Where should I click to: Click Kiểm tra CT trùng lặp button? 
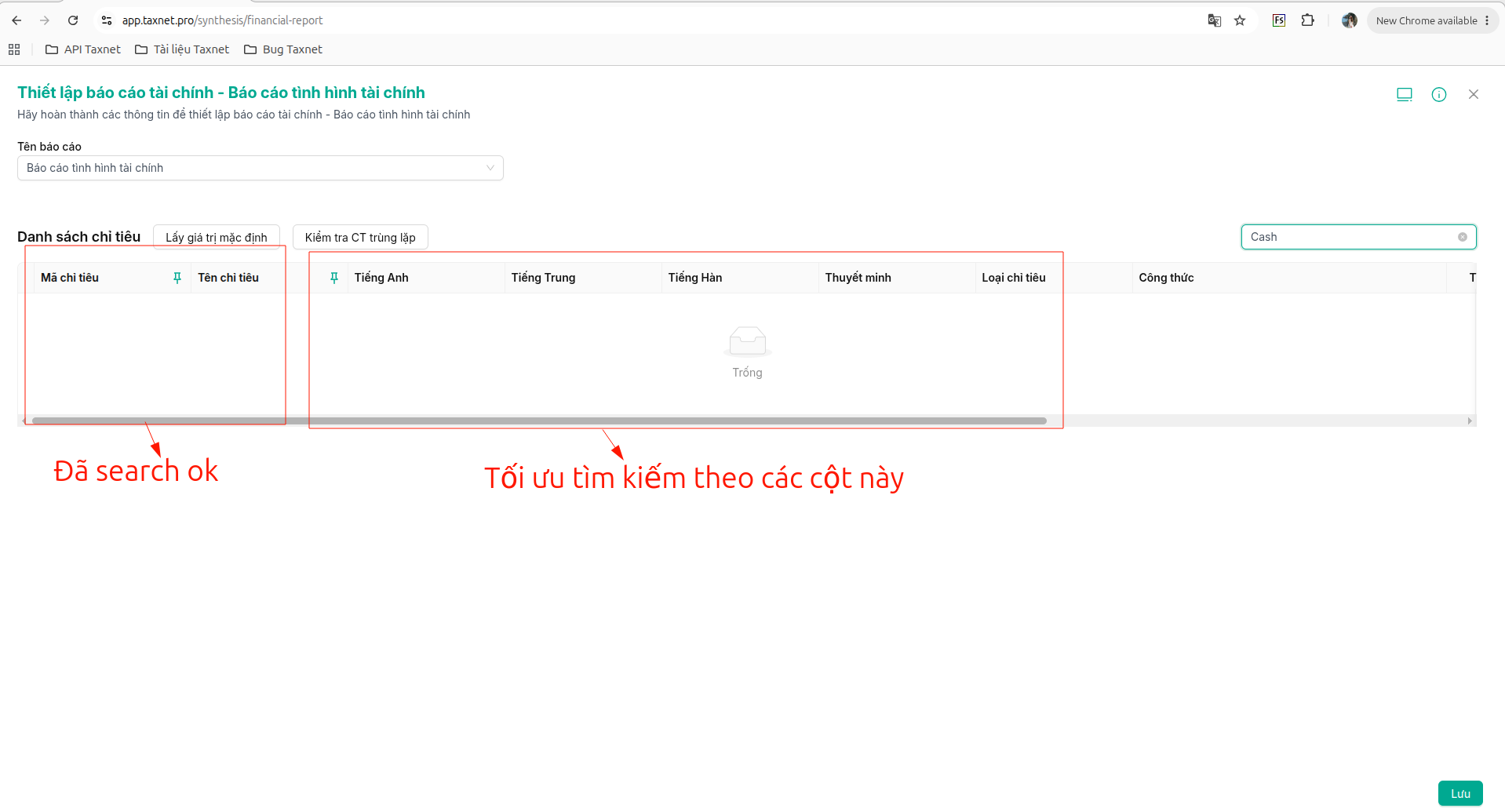click(360, 237)
